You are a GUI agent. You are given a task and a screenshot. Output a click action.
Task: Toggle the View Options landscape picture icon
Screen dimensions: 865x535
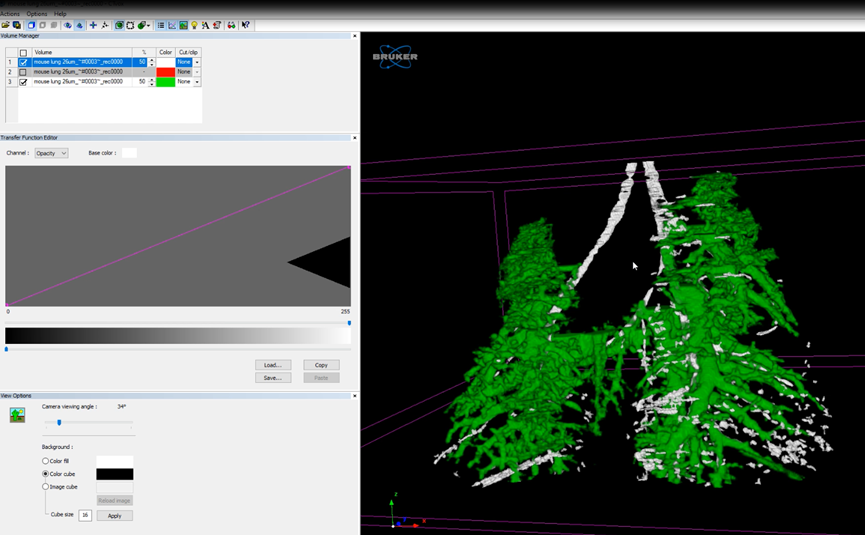183,25
